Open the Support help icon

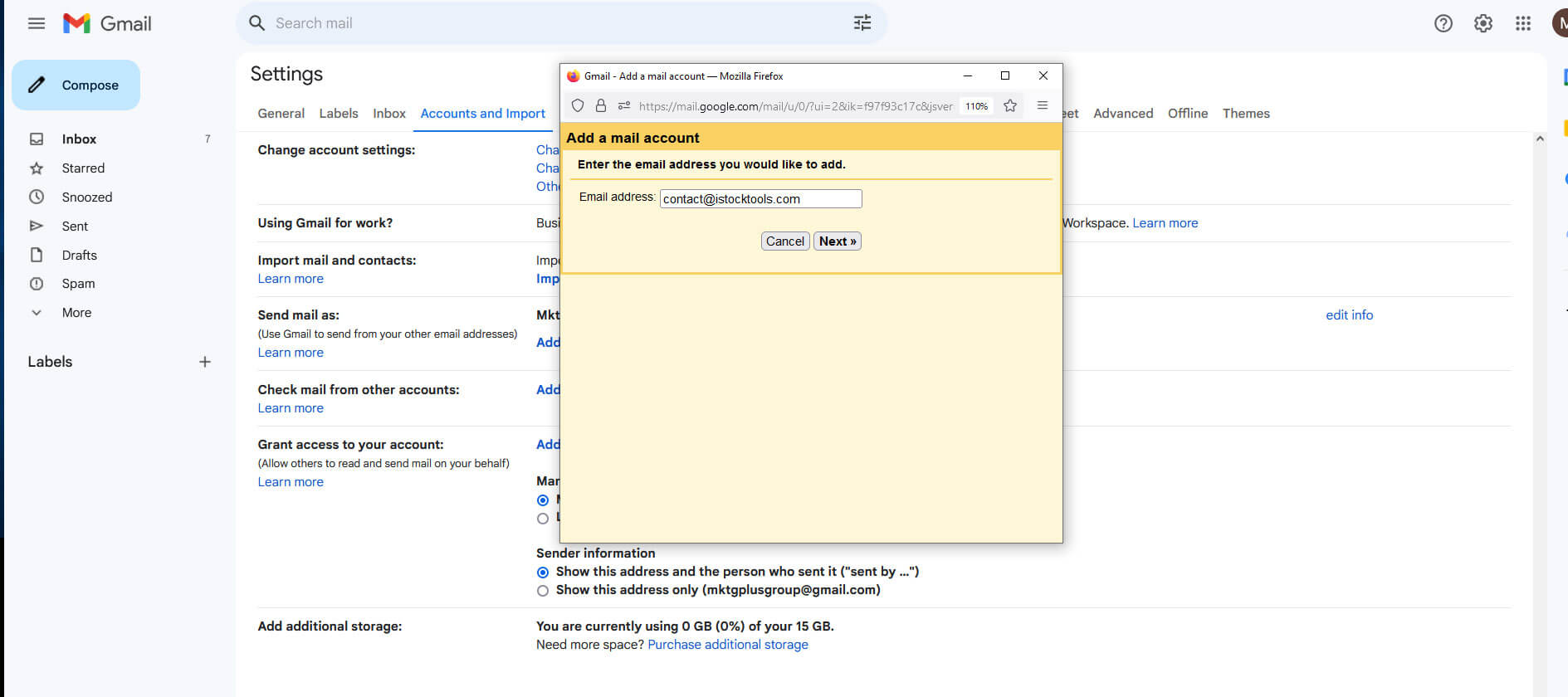tap(1443, 23)
